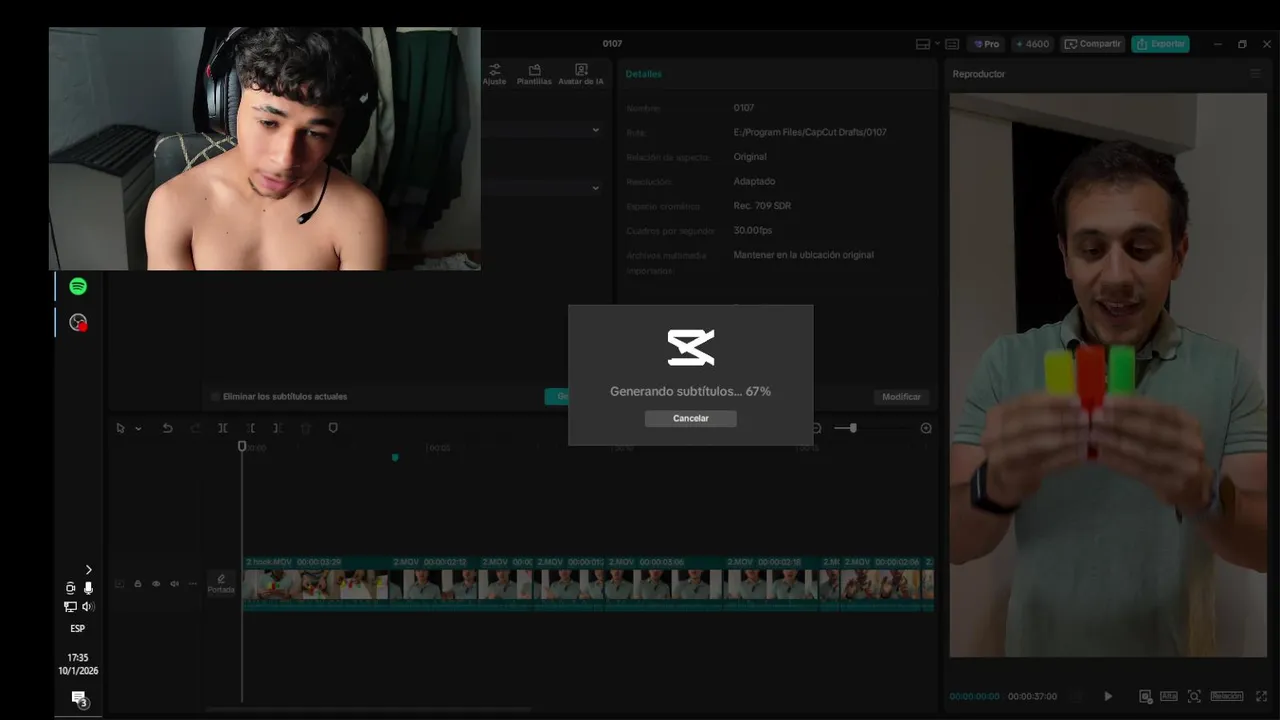The image size is (1280, 720).
Task: Open the Plantillas tab
Action: (534, 75)
